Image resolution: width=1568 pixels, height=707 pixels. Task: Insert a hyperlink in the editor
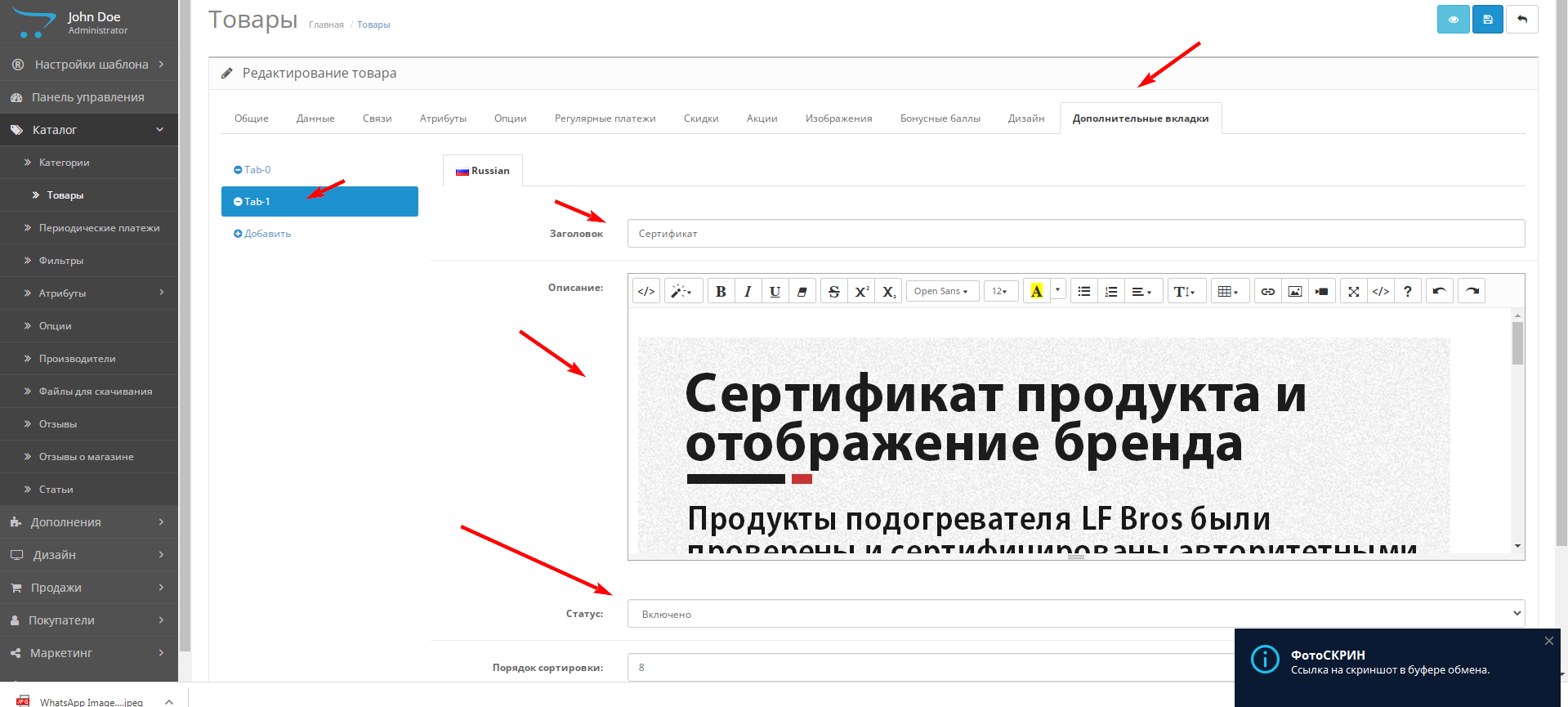click(1268, 291)
